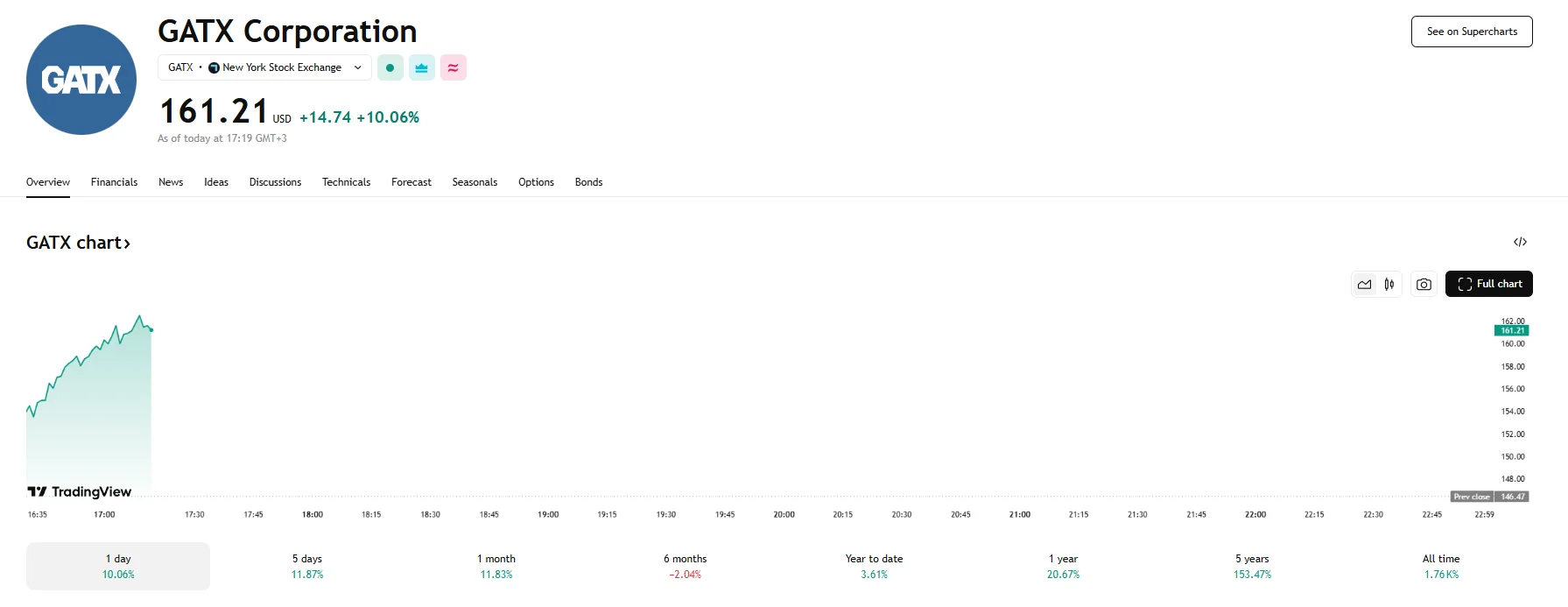1568x607 pixels.
Task: Click the embed code icon
Action: tap(1520, 242)
